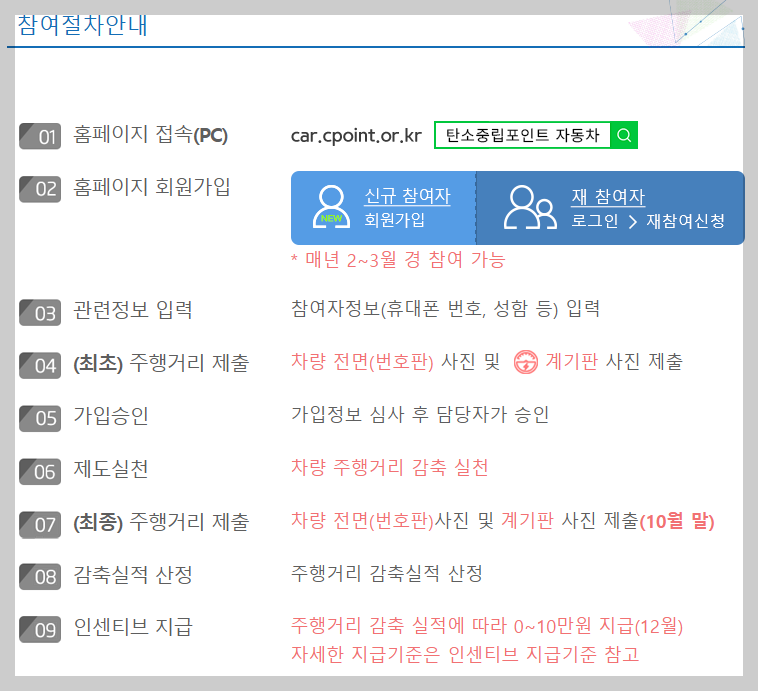Click the 참여절차안내 heading
Image resolution: width=758 pixels, height=691 pixels.
[x=82, y=26]
